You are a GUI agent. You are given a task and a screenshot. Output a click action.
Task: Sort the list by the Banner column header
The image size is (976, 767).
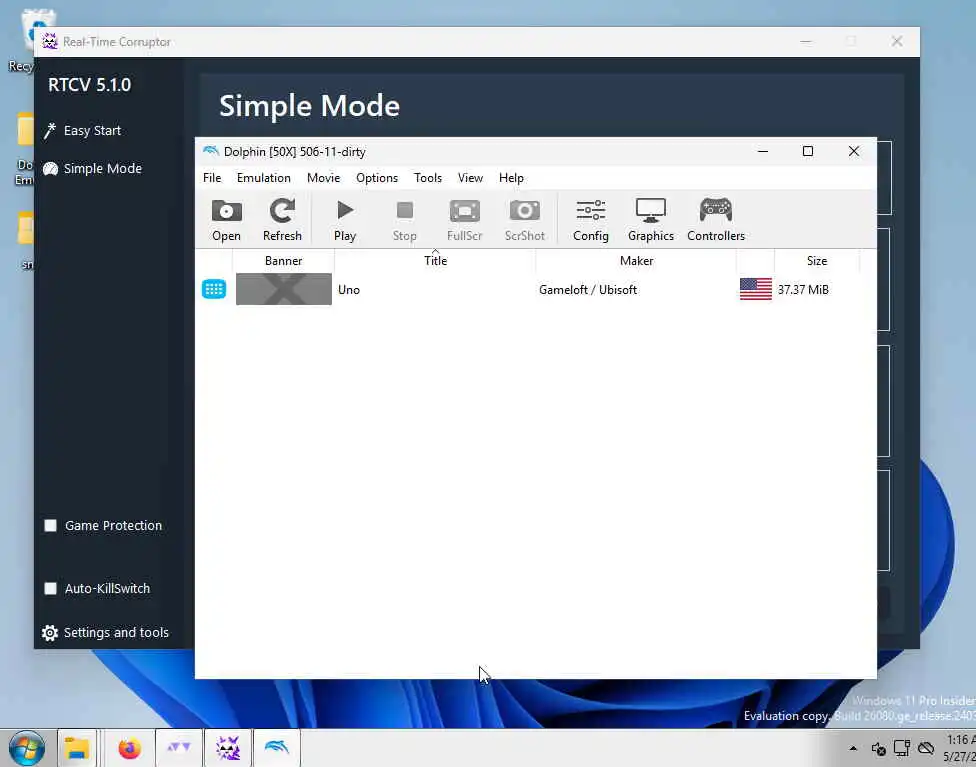tap(283, 261)
